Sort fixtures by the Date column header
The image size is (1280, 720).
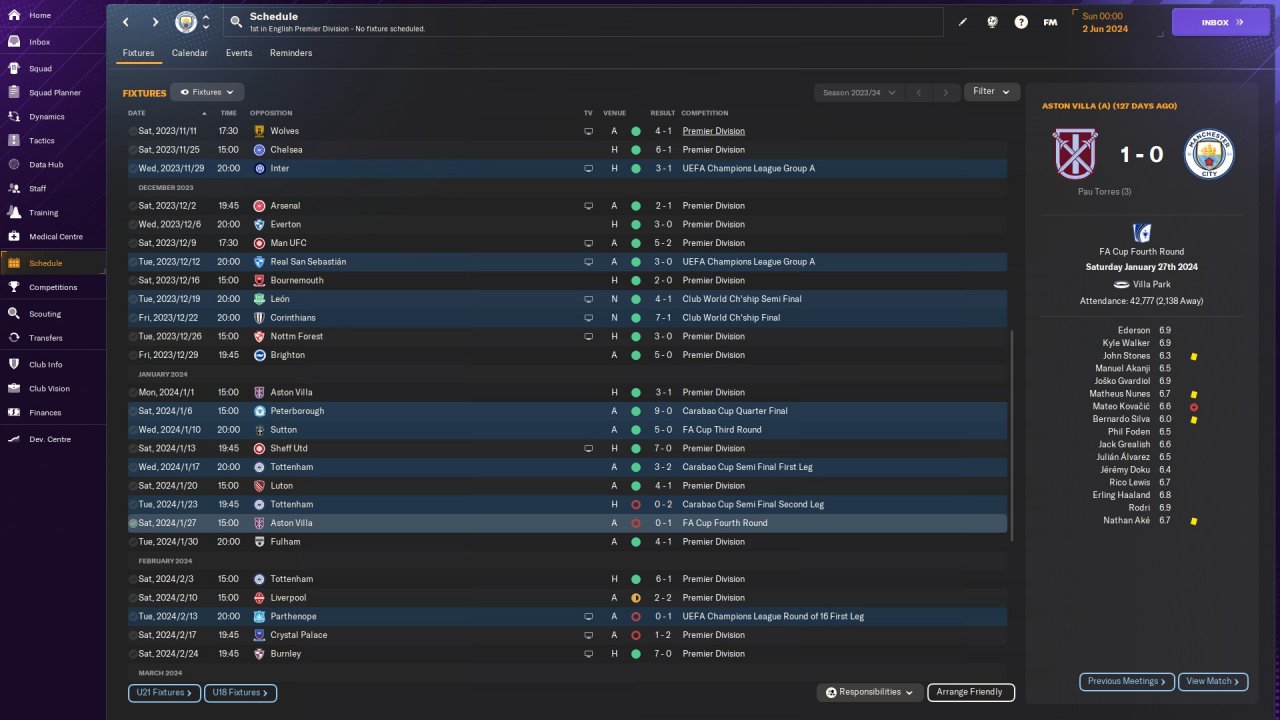[137, 113]
